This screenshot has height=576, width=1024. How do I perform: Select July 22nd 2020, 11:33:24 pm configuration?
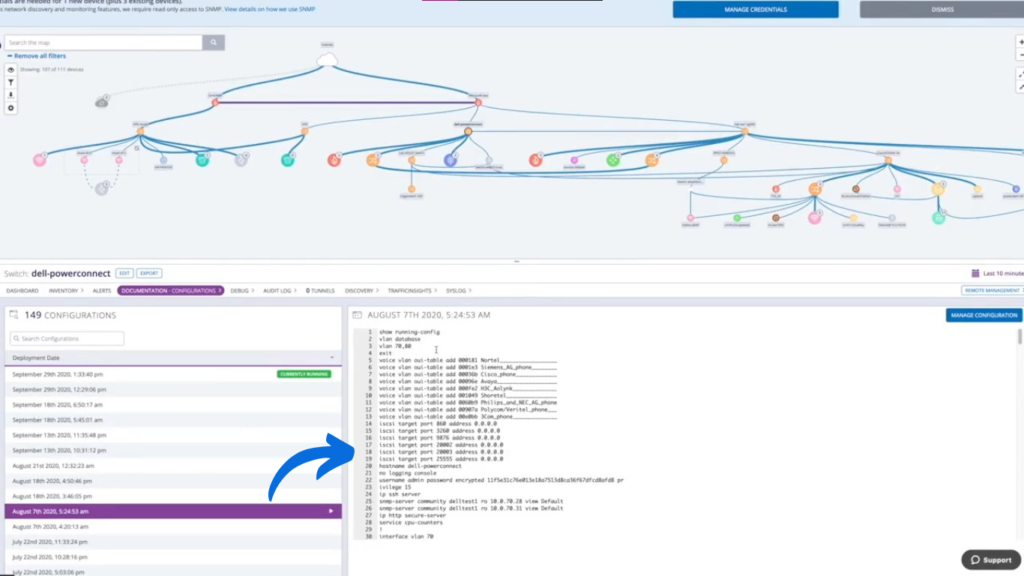pos(173,542)
